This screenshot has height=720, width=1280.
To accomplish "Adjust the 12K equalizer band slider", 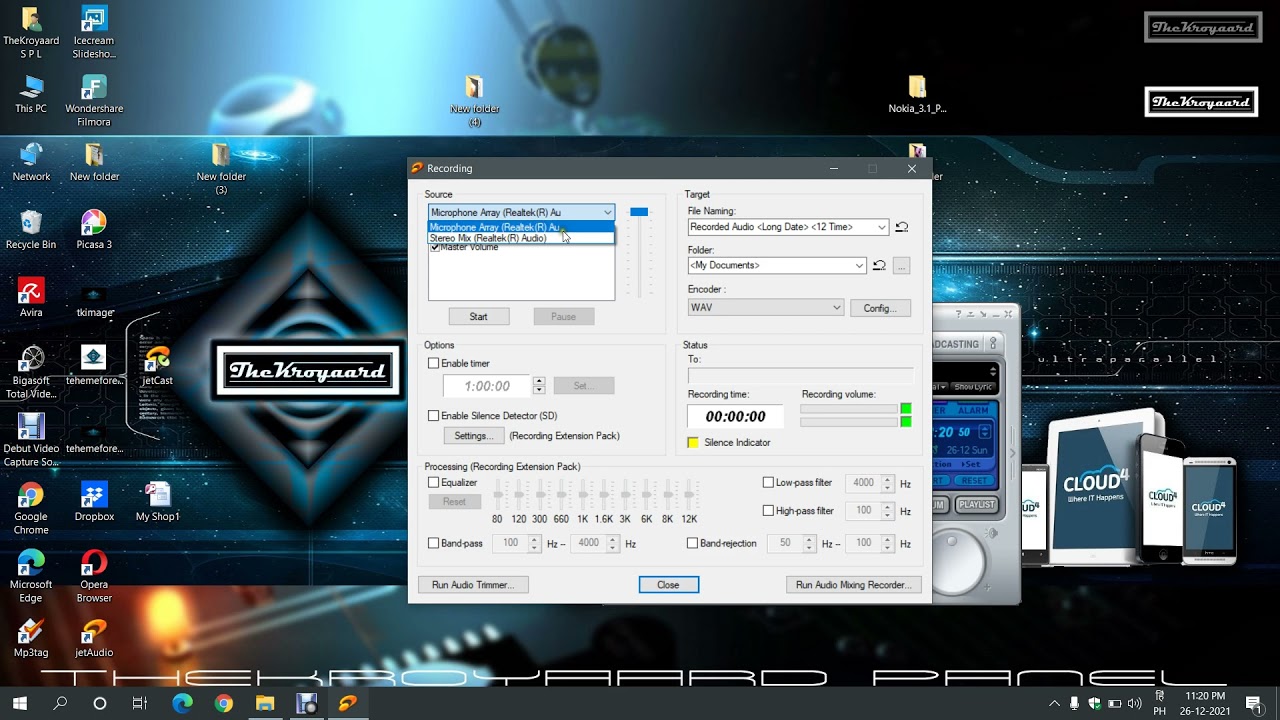I will [x=689, y=495].
